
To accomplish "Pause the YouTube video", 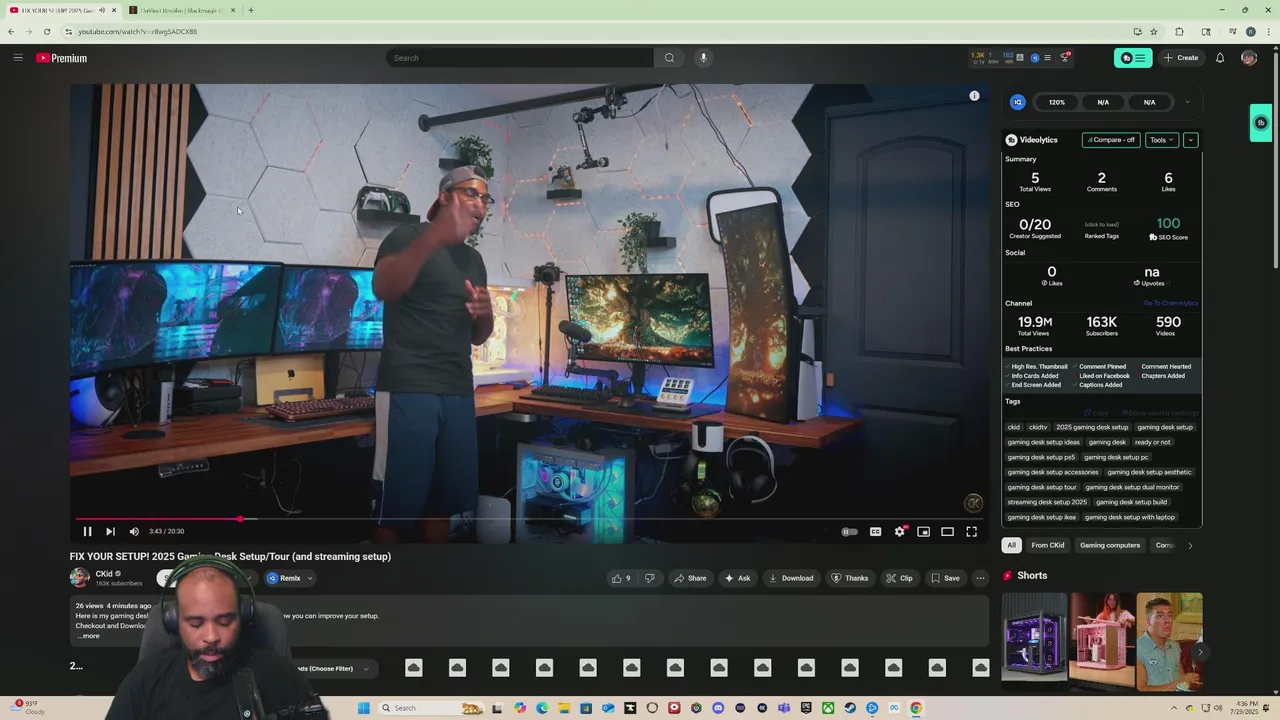I will click(87, 532).
